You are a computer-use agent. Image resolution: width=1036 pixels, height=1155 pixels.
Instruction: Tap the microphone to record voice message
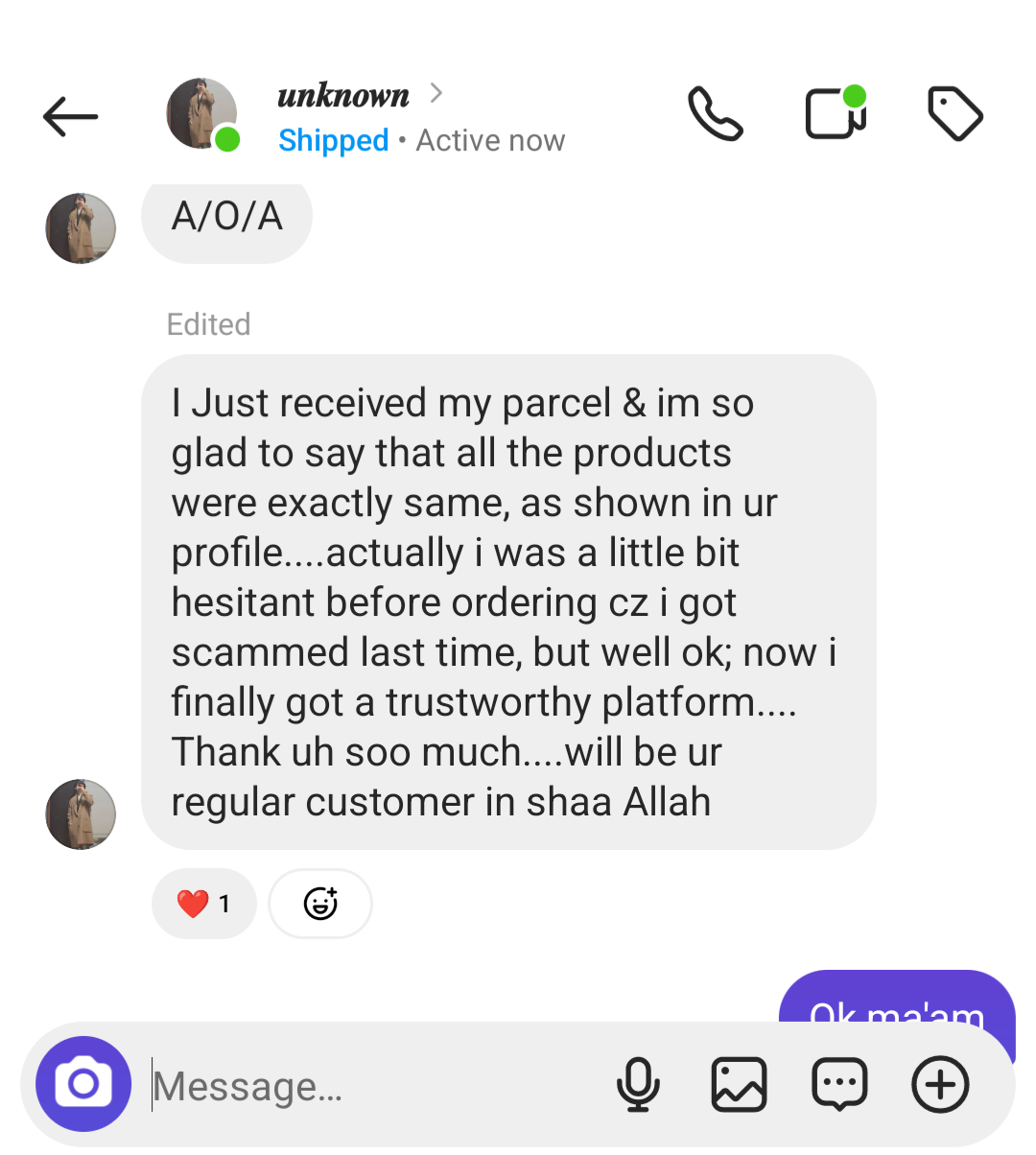(x=638, y=1085)
